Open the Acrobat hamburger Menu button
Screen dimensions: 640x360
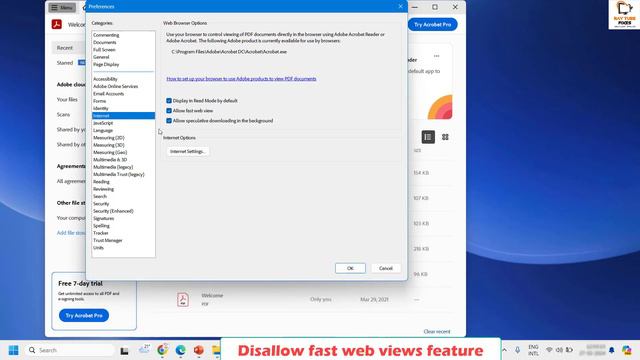(x=62, y=7)
